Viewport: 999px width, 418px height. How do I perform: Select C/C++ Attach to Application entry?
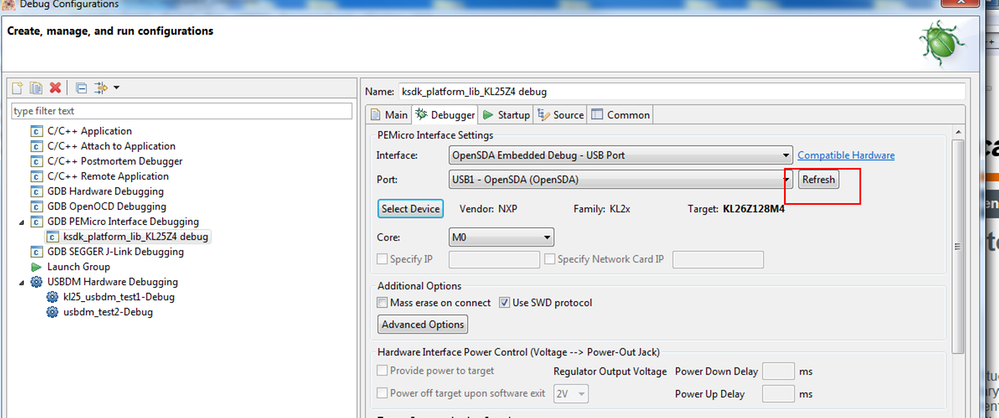111,146
